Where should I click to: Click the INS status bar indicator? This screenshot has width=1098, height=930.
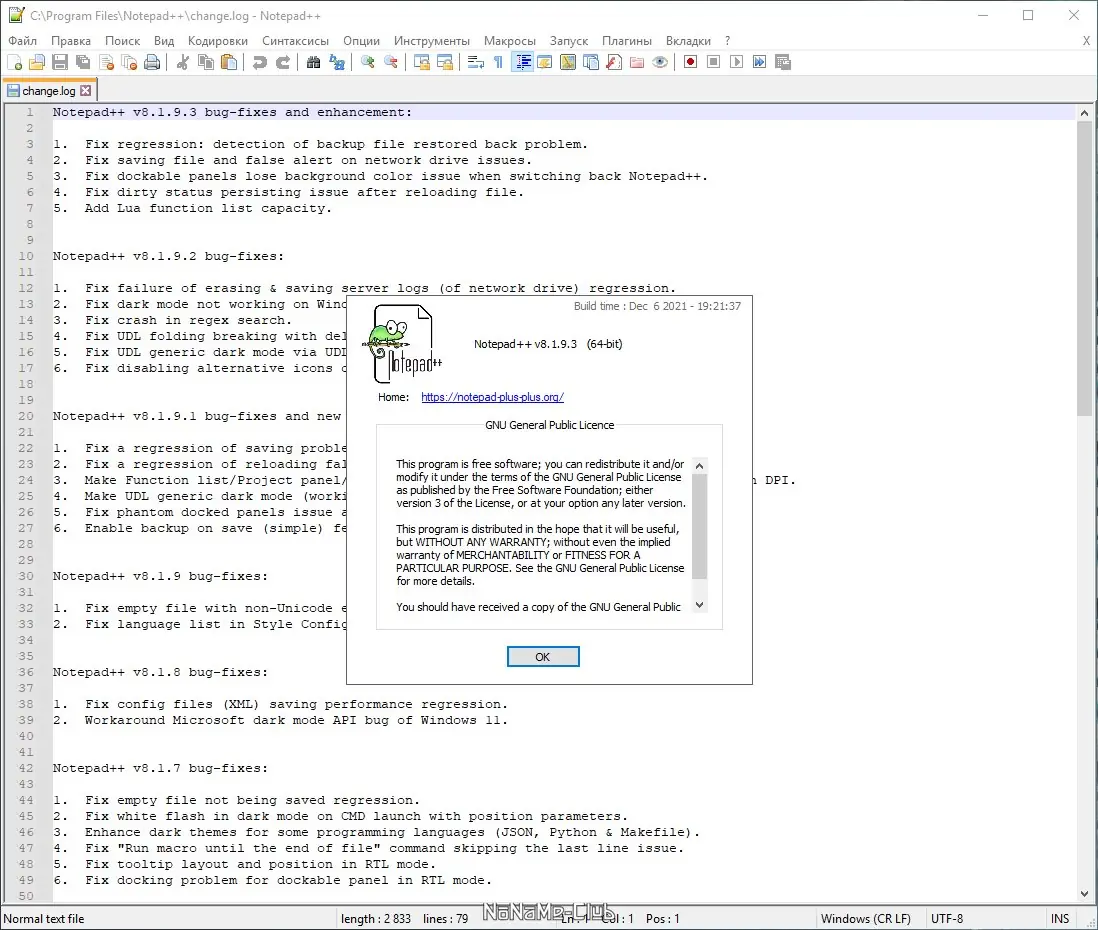[1059, 918]
